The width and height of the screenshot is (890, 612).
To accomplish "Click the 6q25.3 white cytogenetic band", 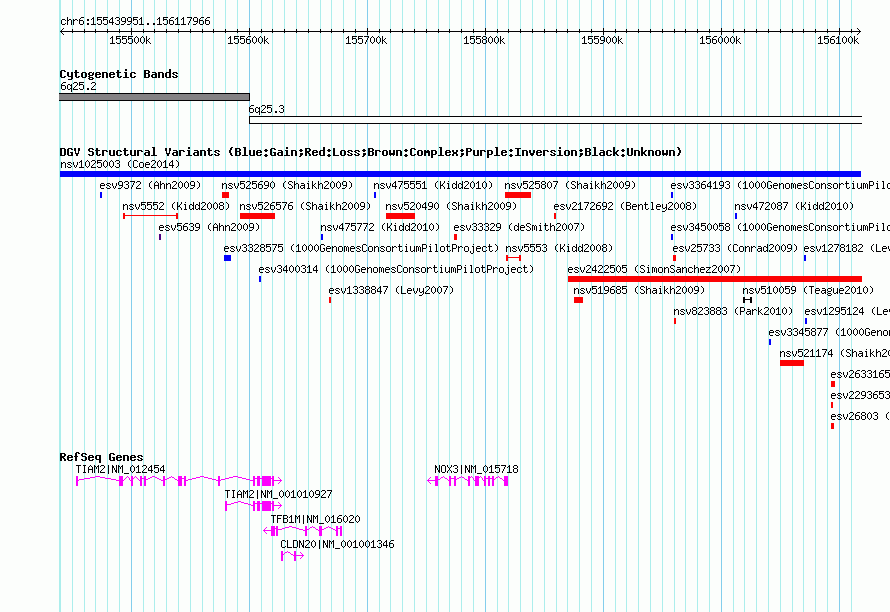I will coord(556,120).
